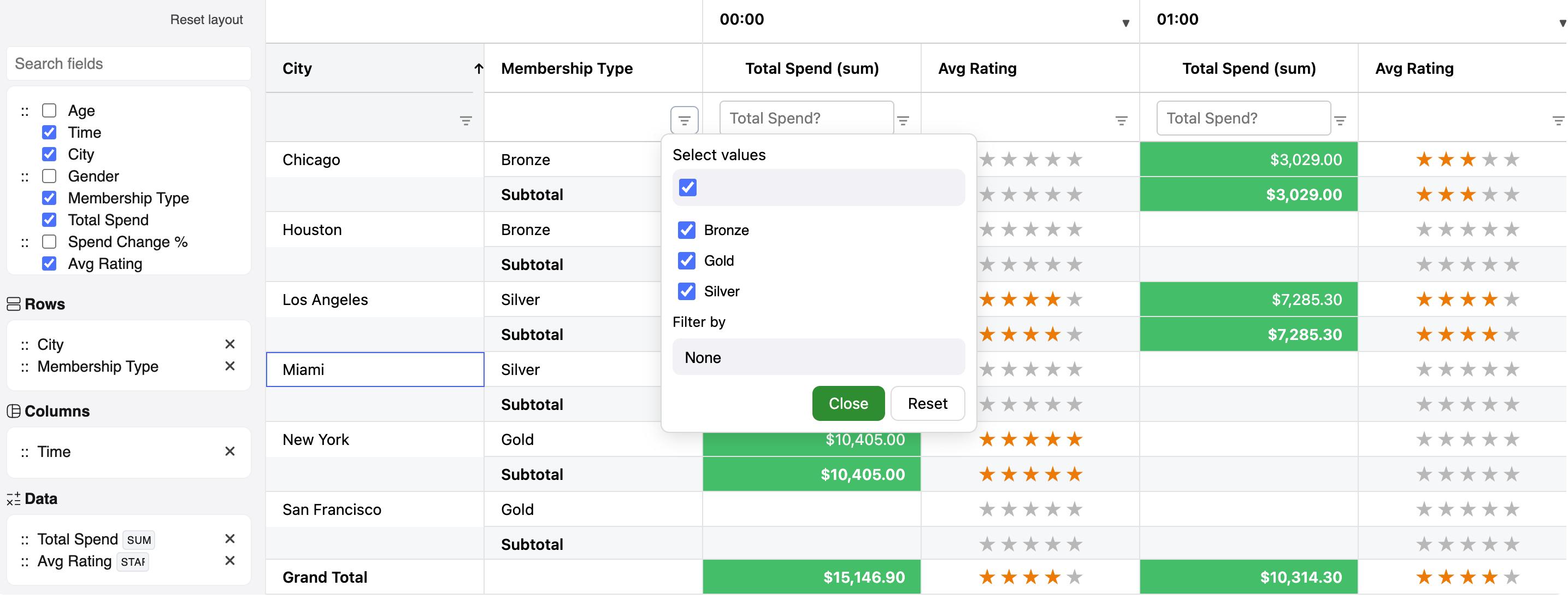Click the 01:00 time column header label
The height and width of the screenshot is (598, 1568).
click(x=1177, y=20)
